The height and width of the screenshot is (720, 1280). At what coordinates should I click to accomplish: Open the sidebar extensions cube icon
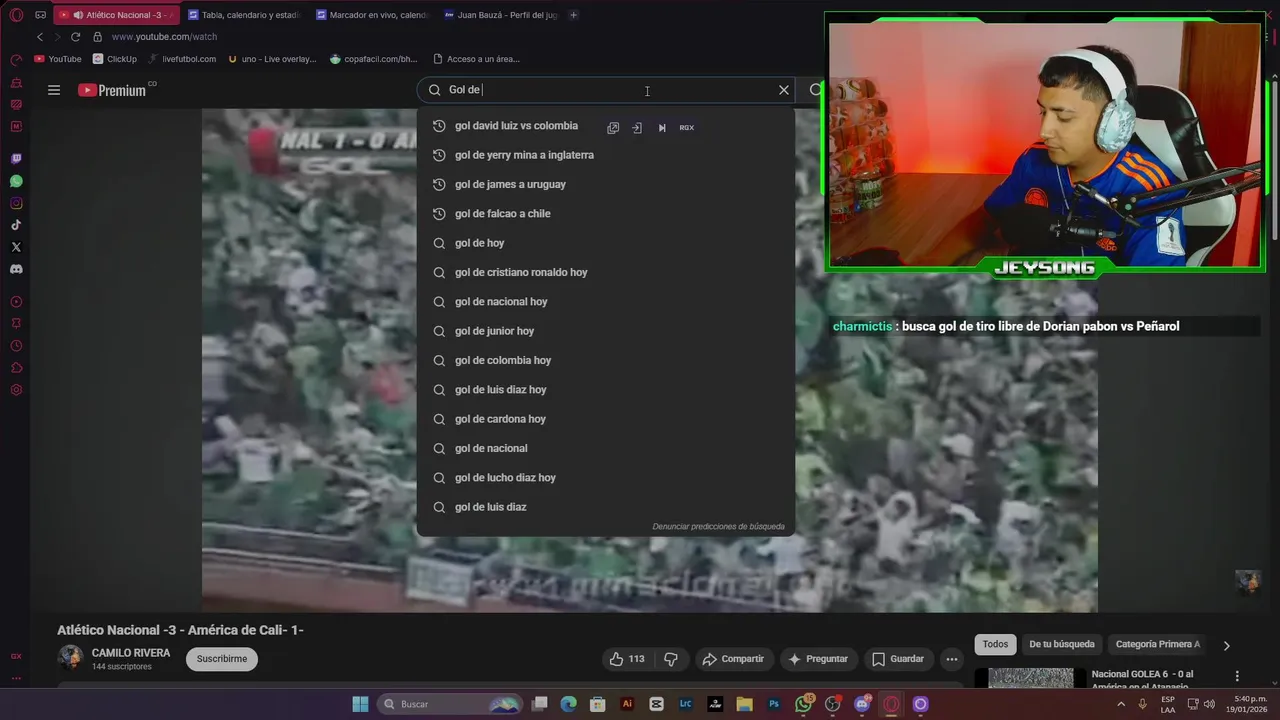pos(16,368)
